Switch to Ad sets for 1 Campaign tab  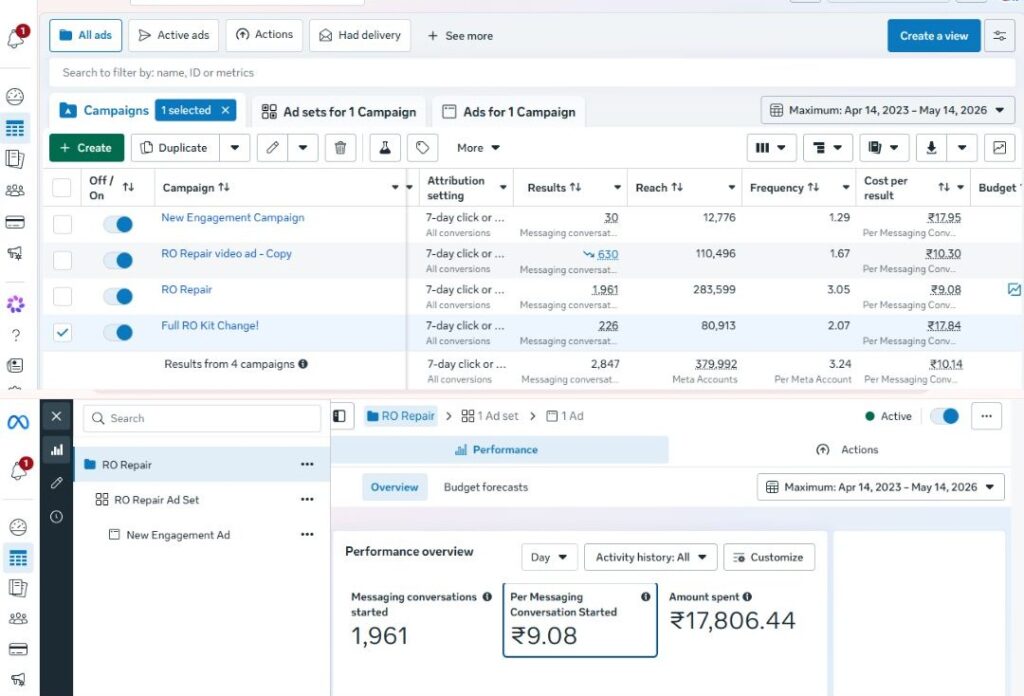pos(338,112)
